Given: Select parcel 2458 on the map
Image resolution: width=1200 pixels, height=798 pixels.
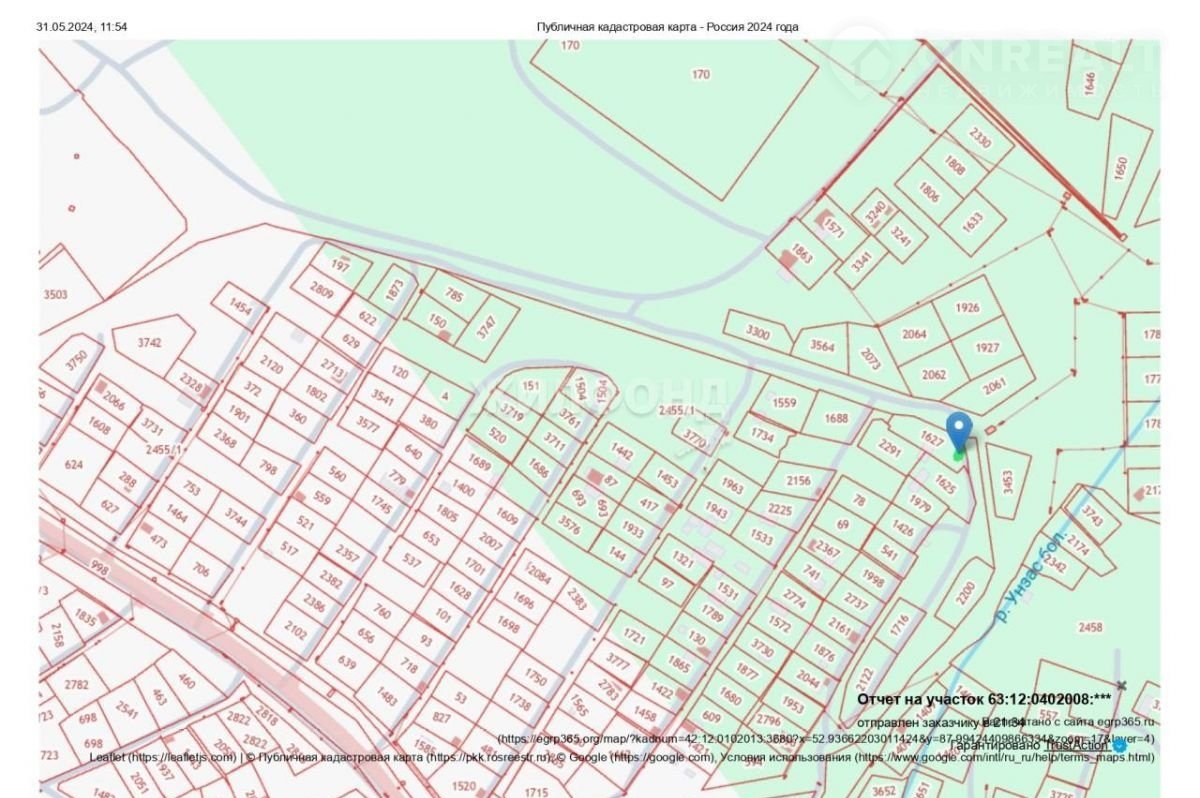Looking at the screenshot, I should 1090,627.
